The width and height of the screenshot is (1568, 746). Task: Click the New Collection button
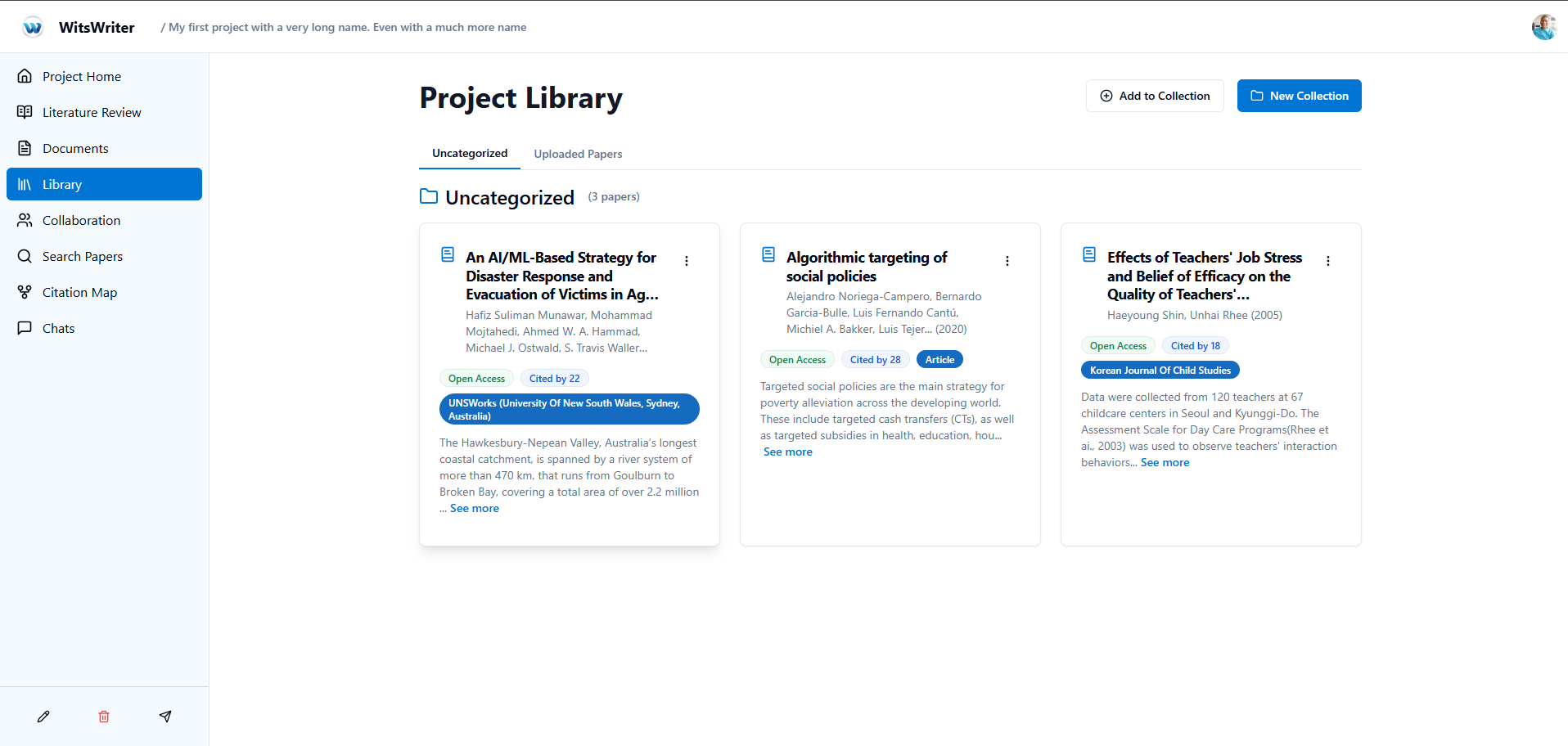click(x=1299, y=96)
